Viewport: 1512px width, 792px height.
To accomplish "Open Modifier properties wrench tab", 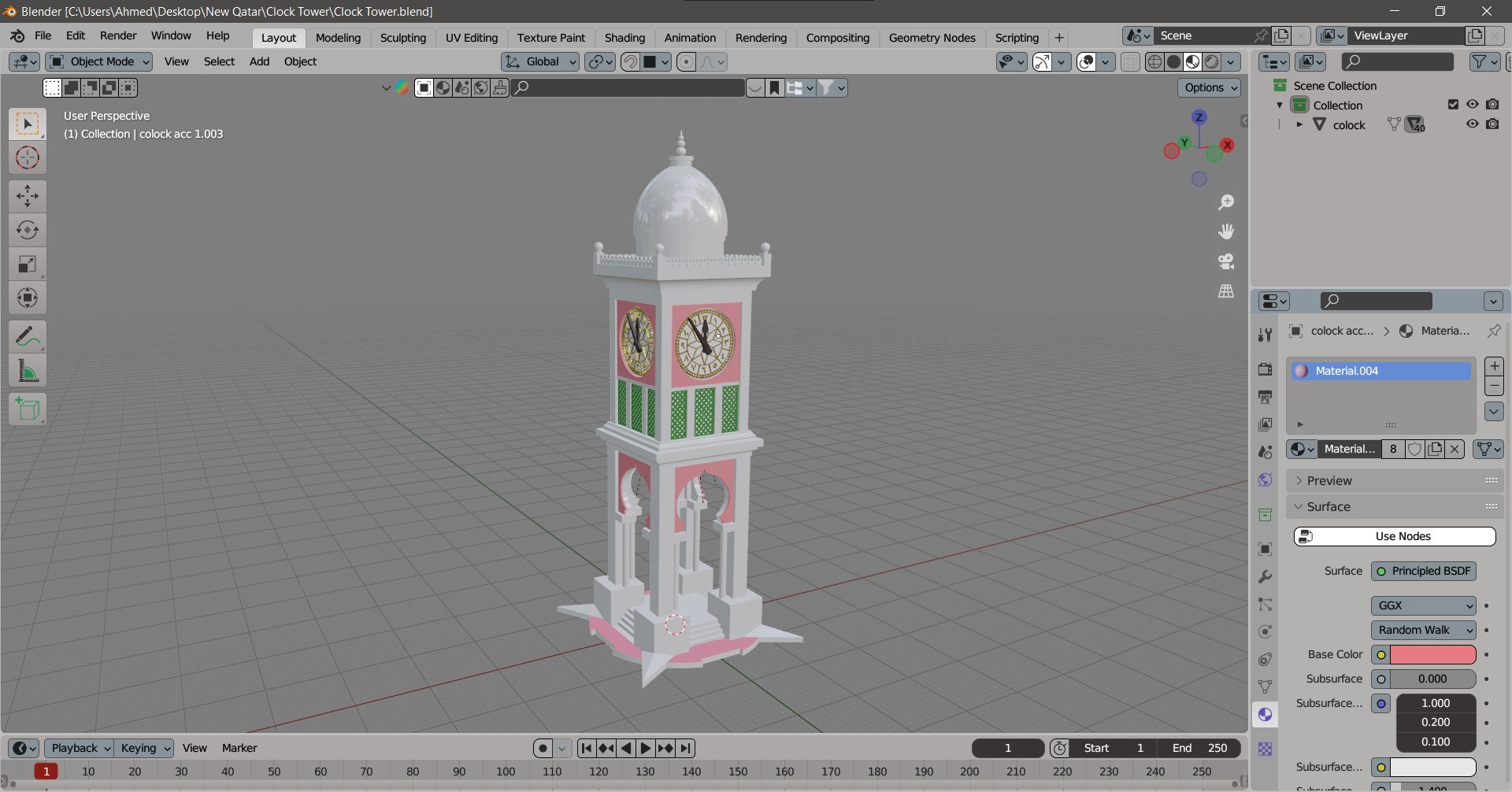I will click(1265, 577).
